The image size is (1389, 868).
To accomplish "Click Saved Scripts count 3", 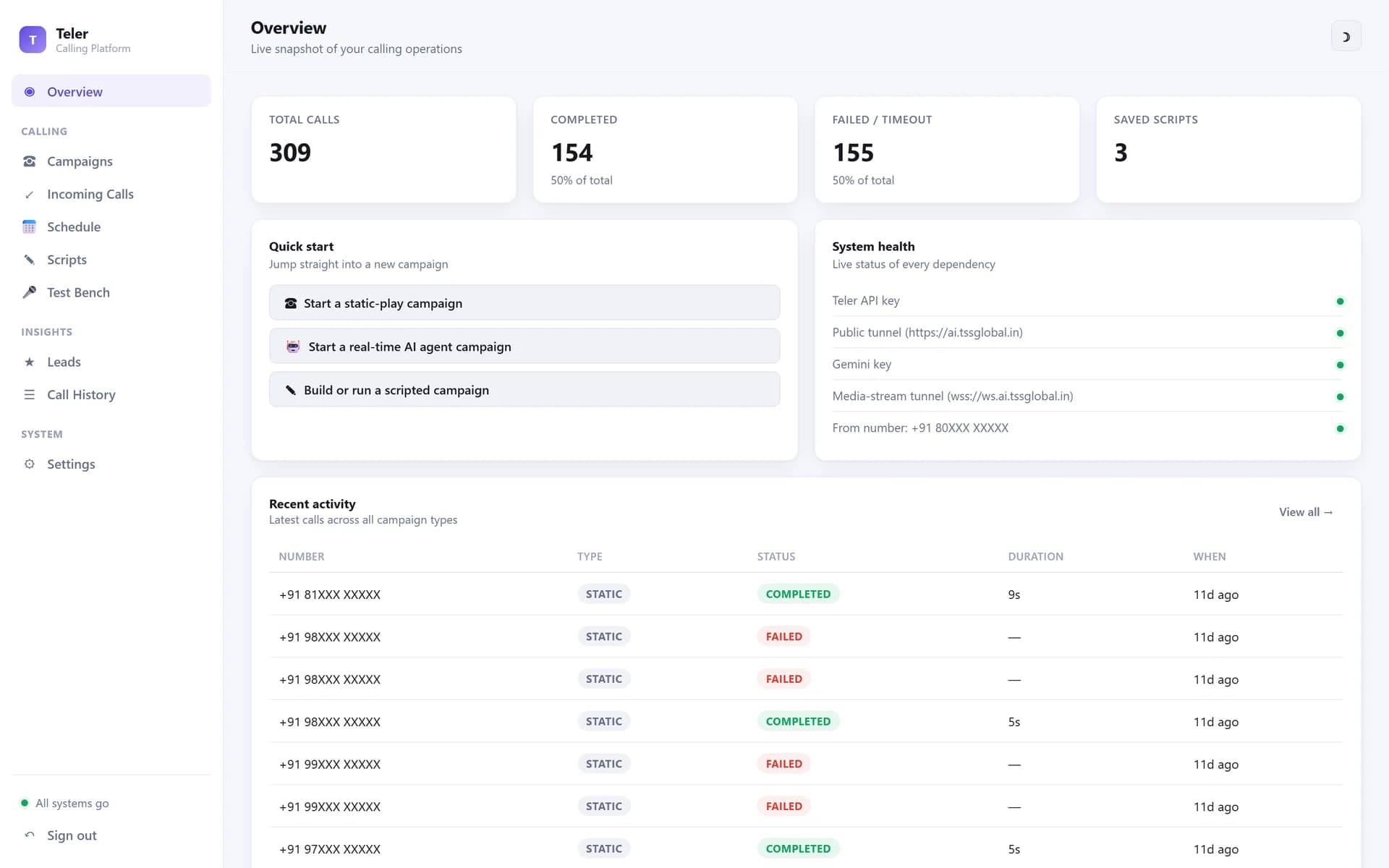I will pos(1121,153).
